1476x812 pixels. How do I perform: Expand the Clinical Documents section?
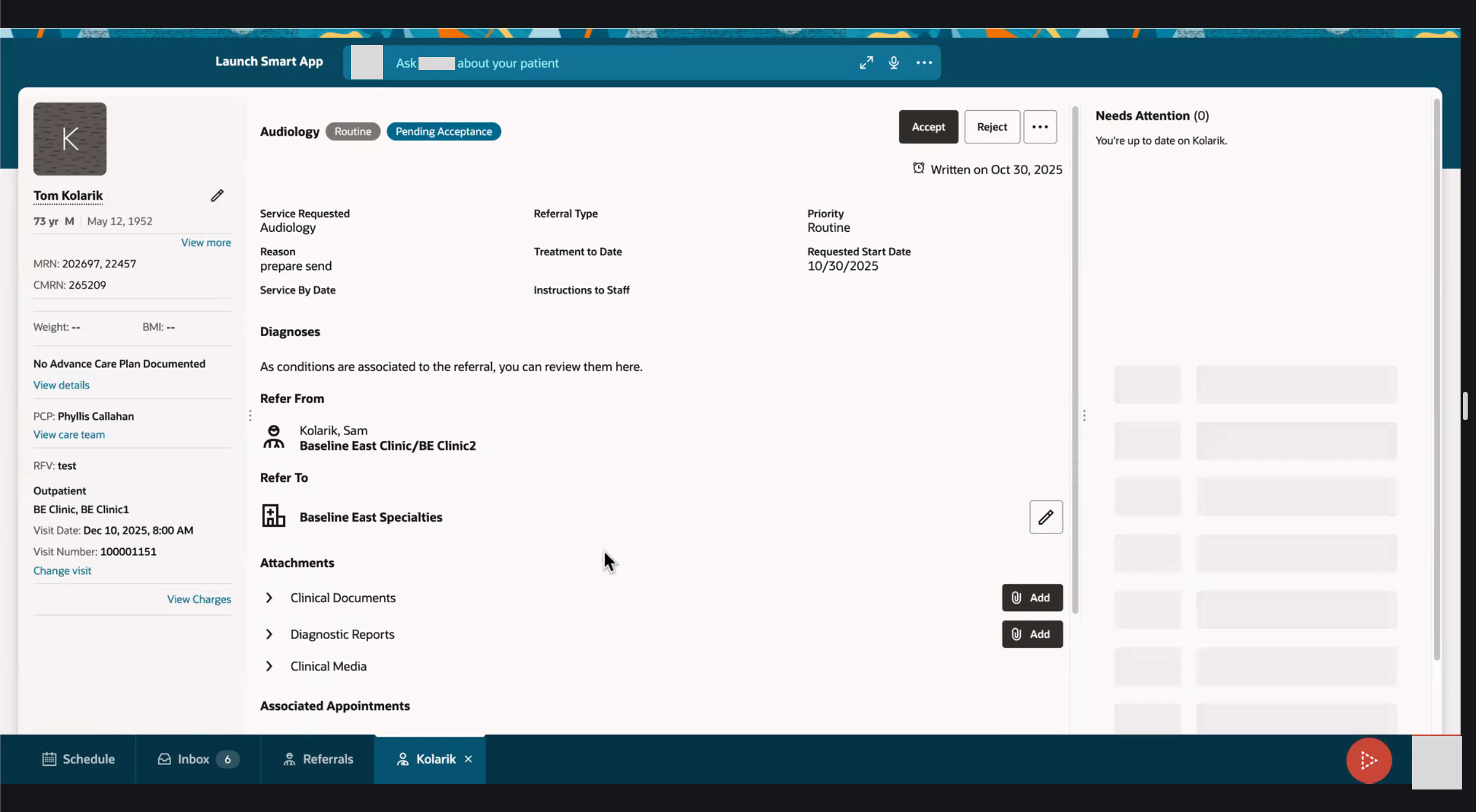coord(269,597)
